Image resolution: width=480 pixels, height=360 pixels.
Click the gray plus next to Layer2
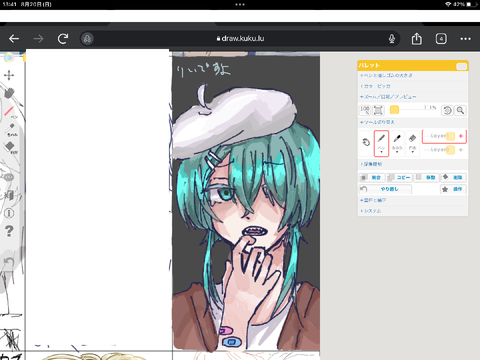[461, 150]
